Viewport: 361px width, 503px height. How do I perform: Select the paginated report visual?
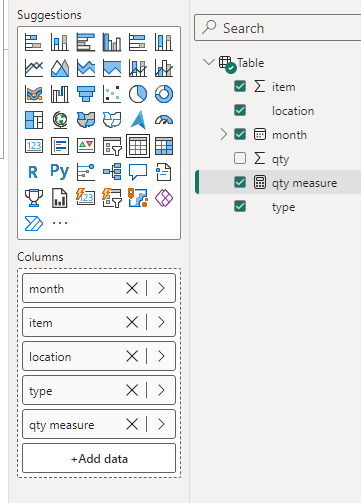[x=60, y=198]
